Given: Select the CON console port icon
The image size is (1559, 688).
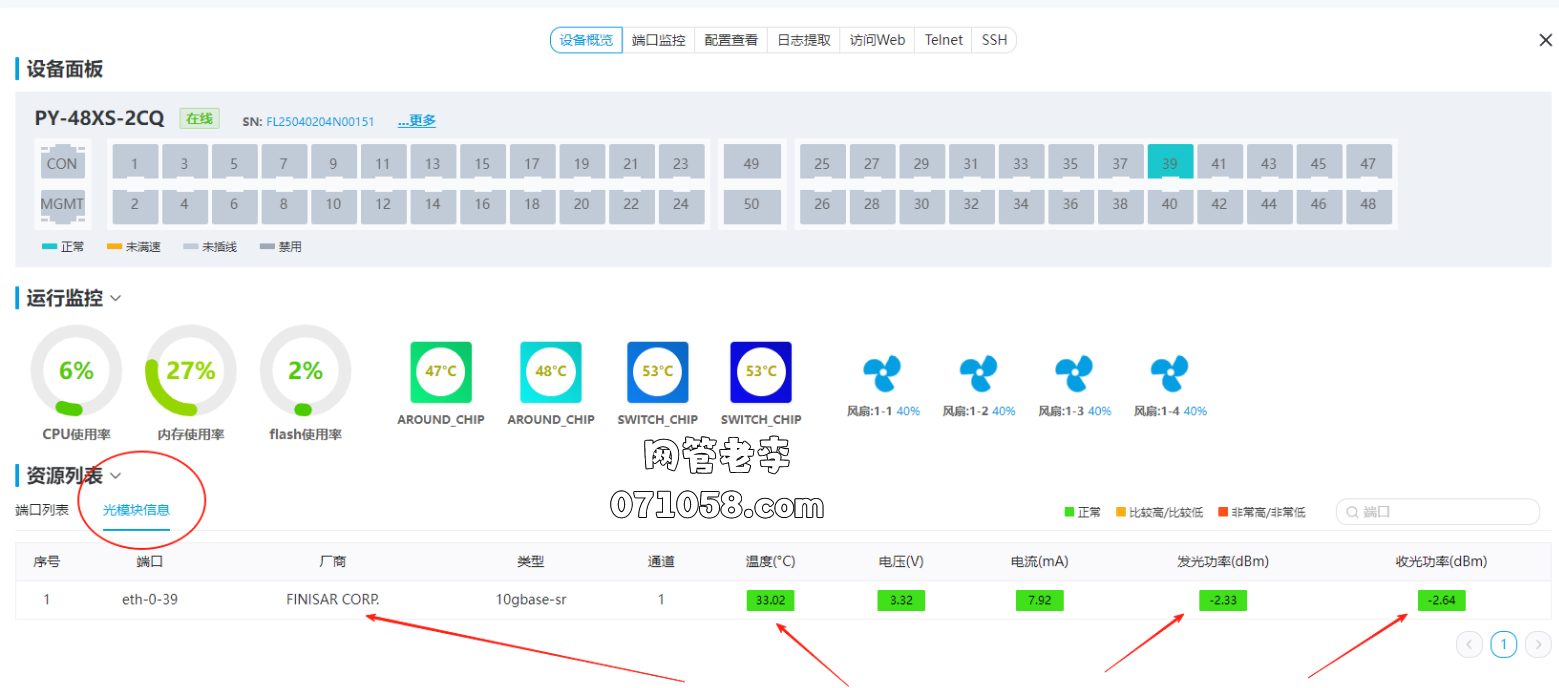Looking at the screenshot, I should pos(62,163).
